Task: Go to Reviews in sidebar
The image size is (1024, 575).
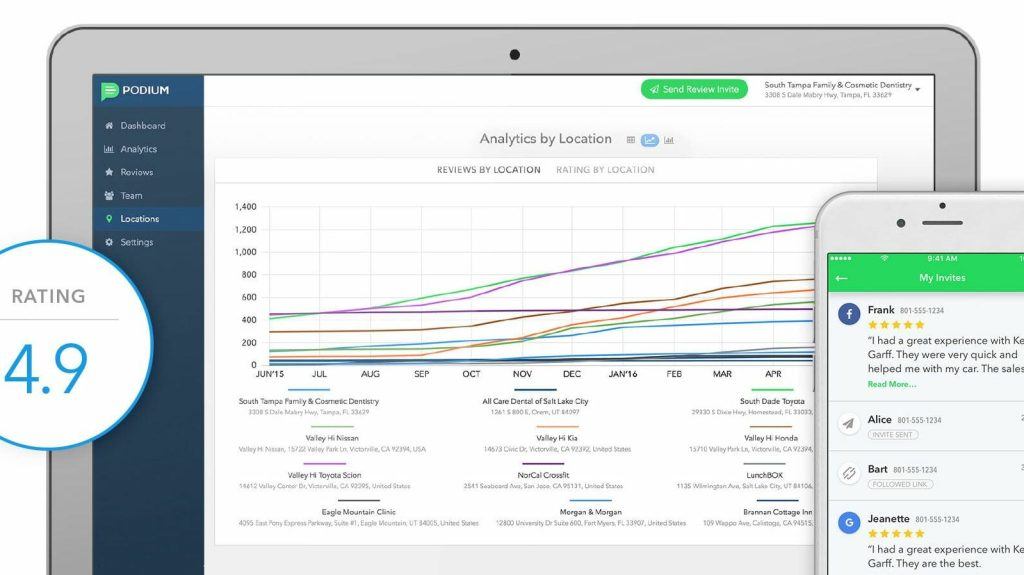Action: 136,172
